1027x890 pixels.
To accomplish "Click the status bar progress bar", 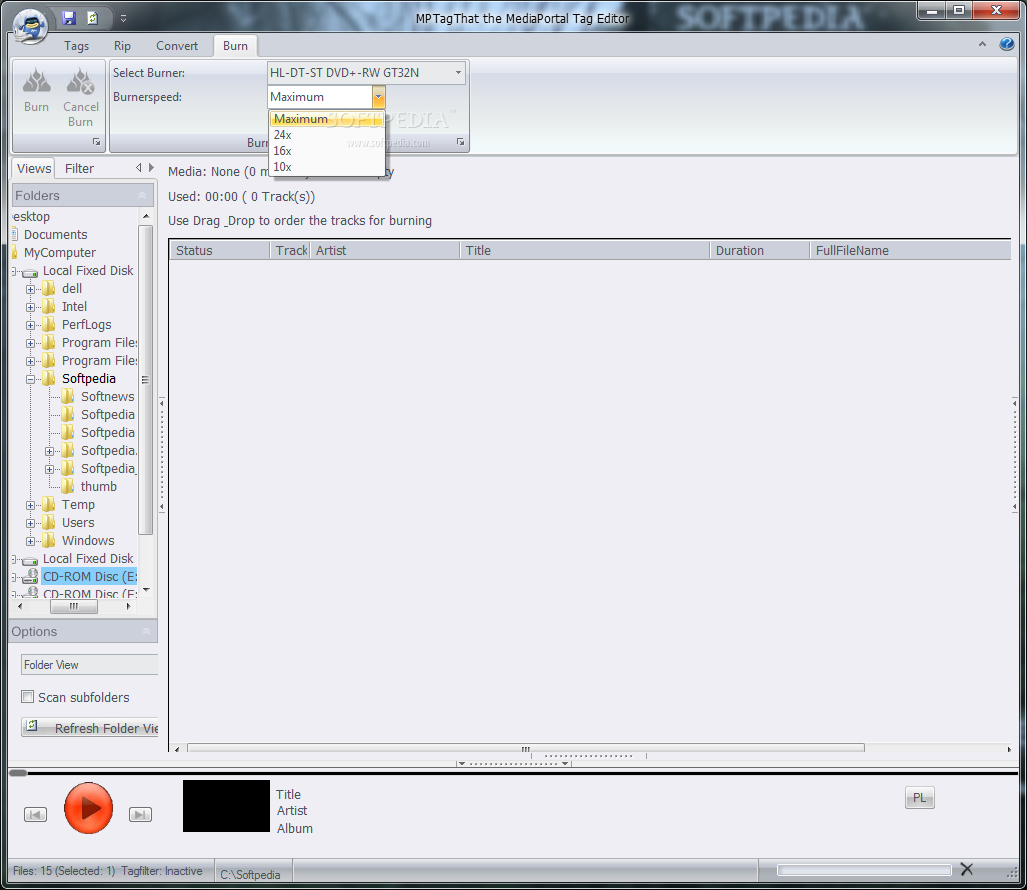I will pyautogui.click(x=864, y=870).
